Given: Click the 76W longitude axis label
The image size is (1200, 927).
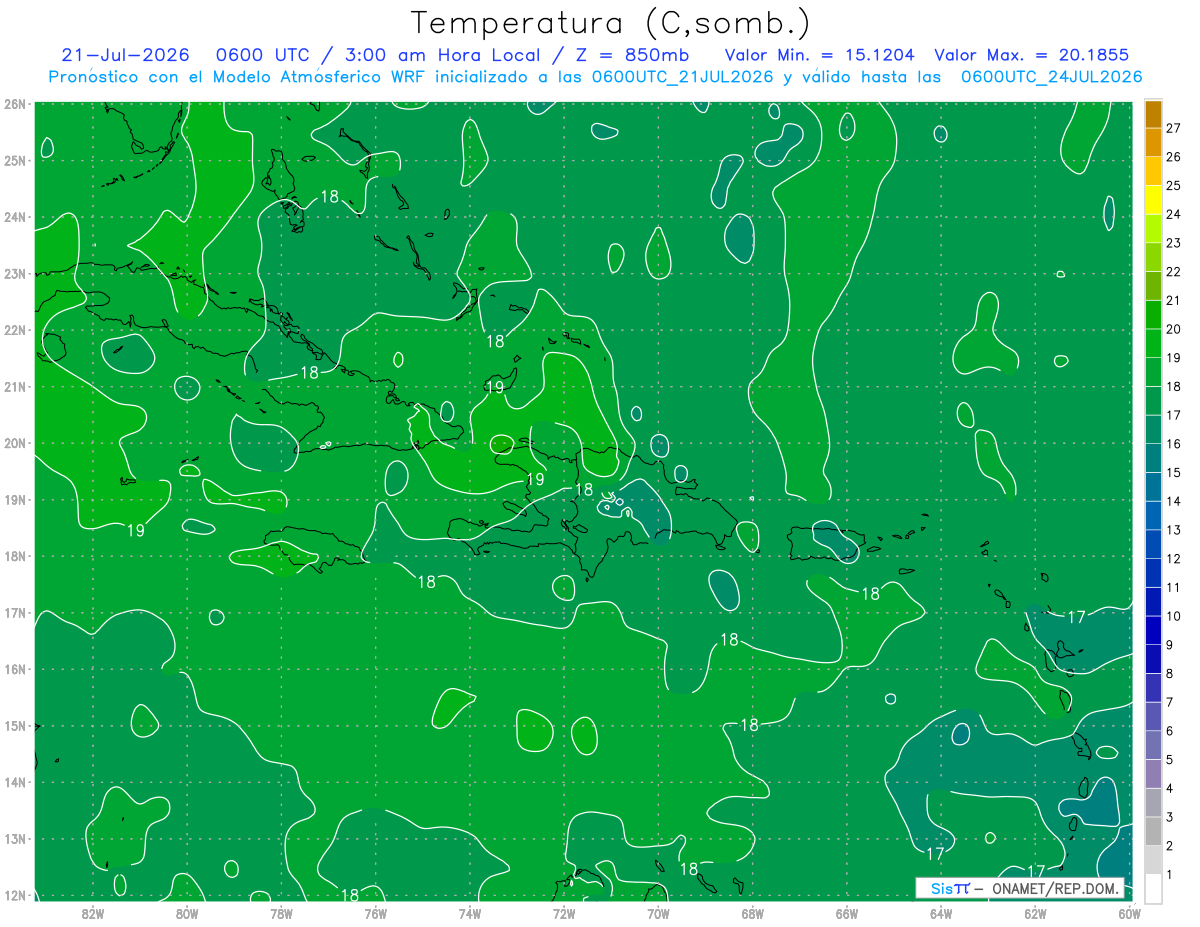Looking at the screenshot, I should point(375,913).
